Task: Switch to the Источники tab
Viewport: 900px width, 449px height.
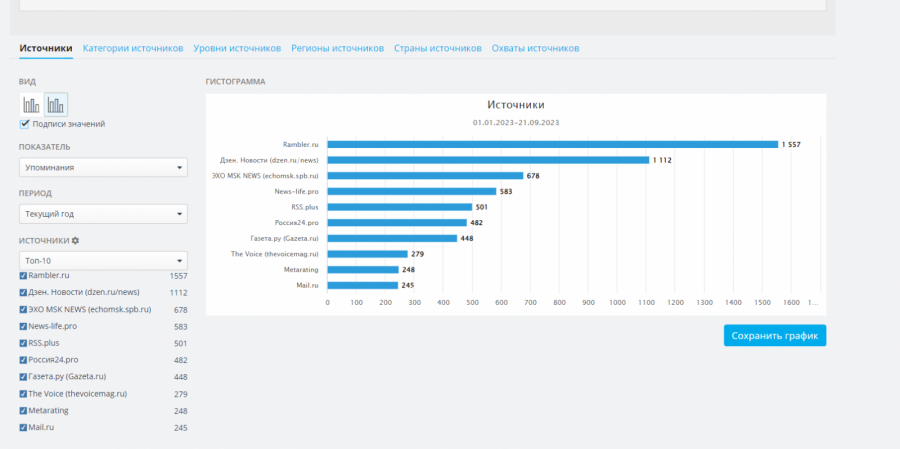Action: click(x=46, y=48)
